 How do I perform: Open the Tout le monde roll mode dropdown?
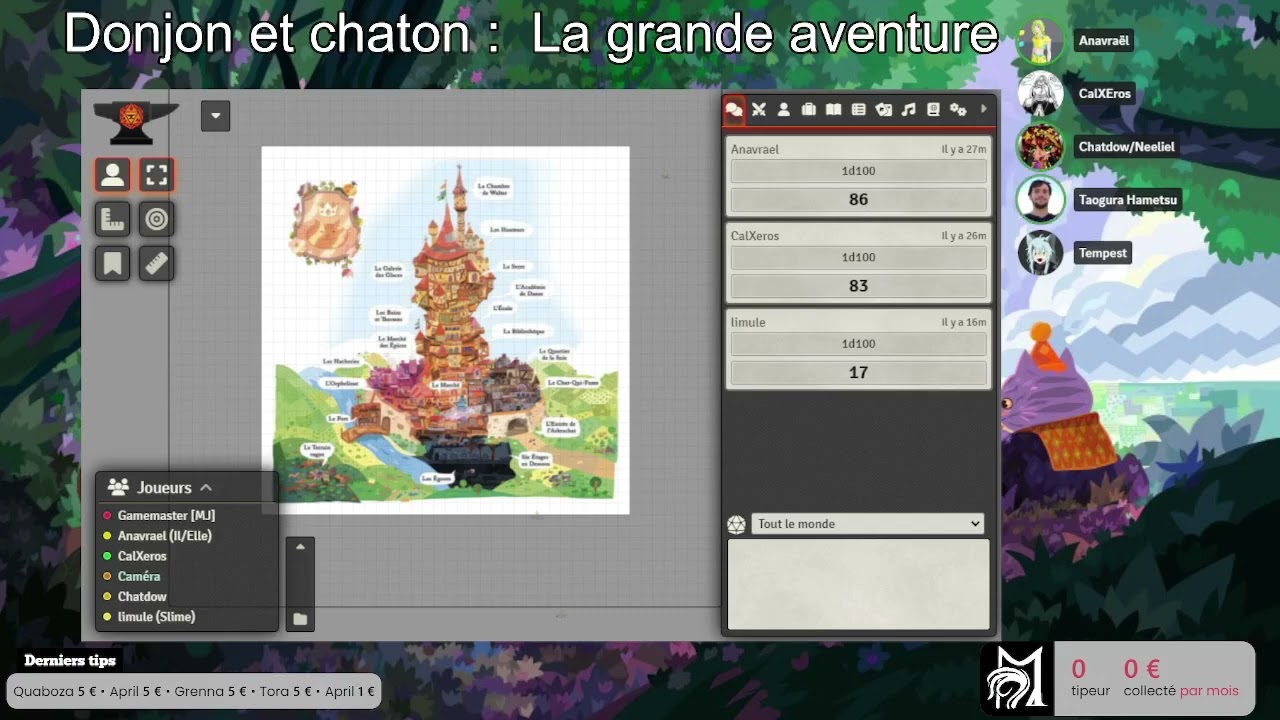867,524
